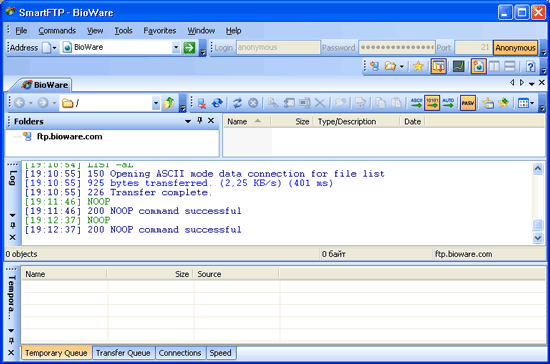Toggle the transfer queue window icon
The height and width of the screenshot is (364, 550).
[438, 66]
